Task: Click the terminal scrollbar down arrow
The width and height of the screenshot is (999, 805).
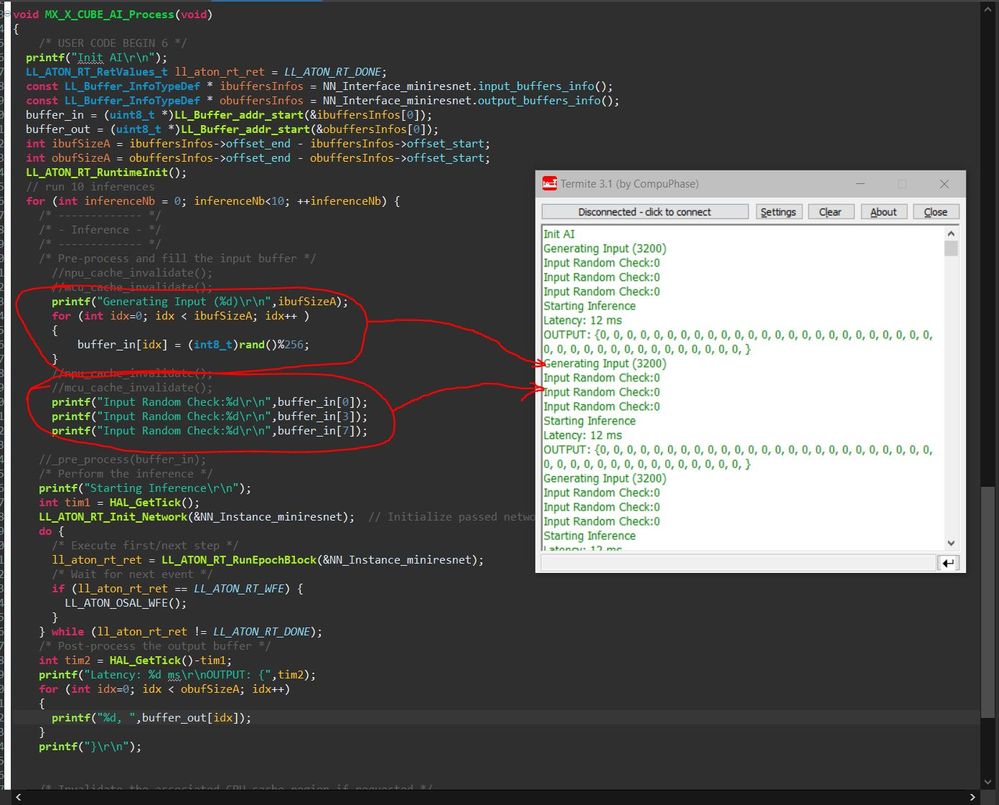Action: pos(951,543)
